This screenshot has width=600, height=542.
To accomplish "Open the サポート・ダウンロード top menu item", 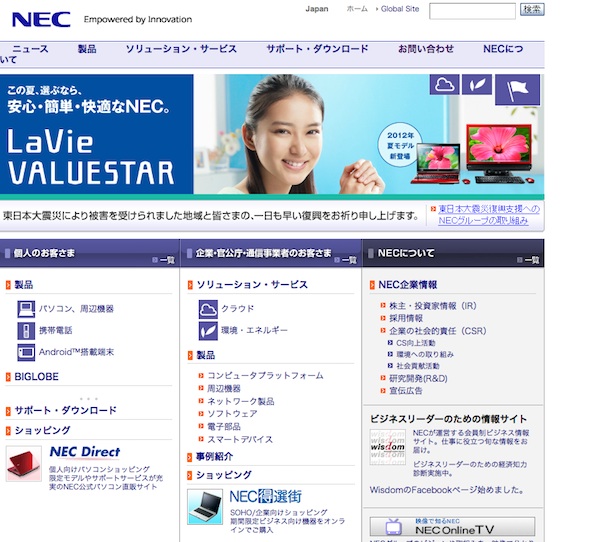I will pos(318,49).
